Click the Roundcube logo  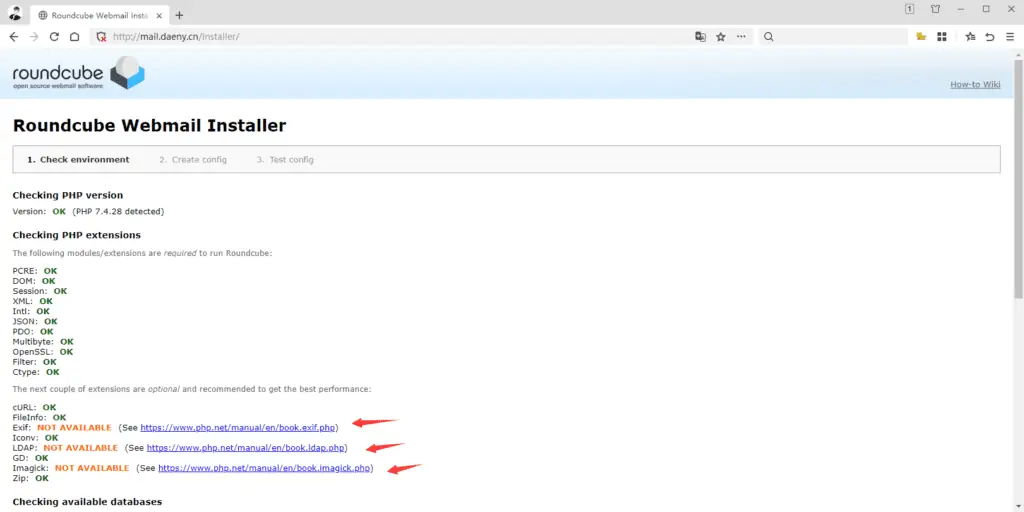pos(79,74)
